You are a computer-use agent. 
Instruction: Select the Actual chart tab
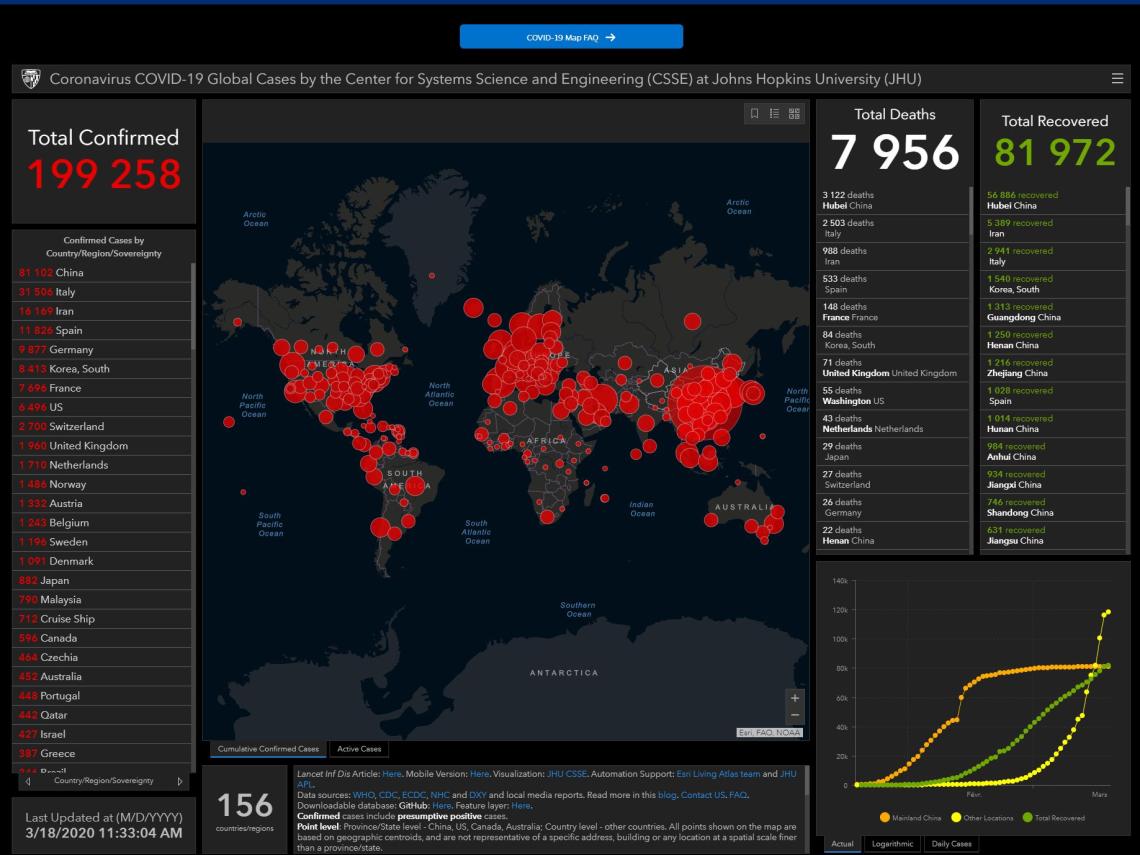pyautogui.click(x=842, y=844)
